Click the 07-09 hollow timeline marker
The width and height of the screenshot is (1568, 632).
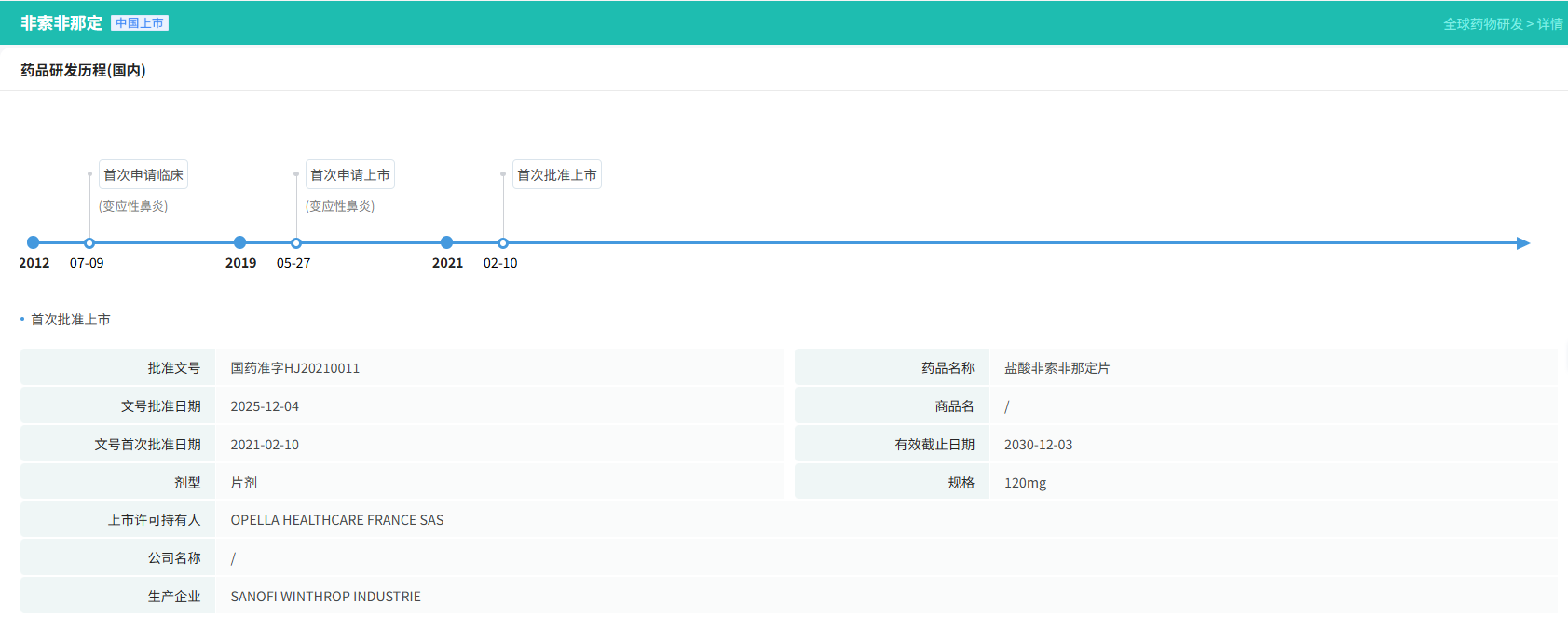click(x=89, y=243)
